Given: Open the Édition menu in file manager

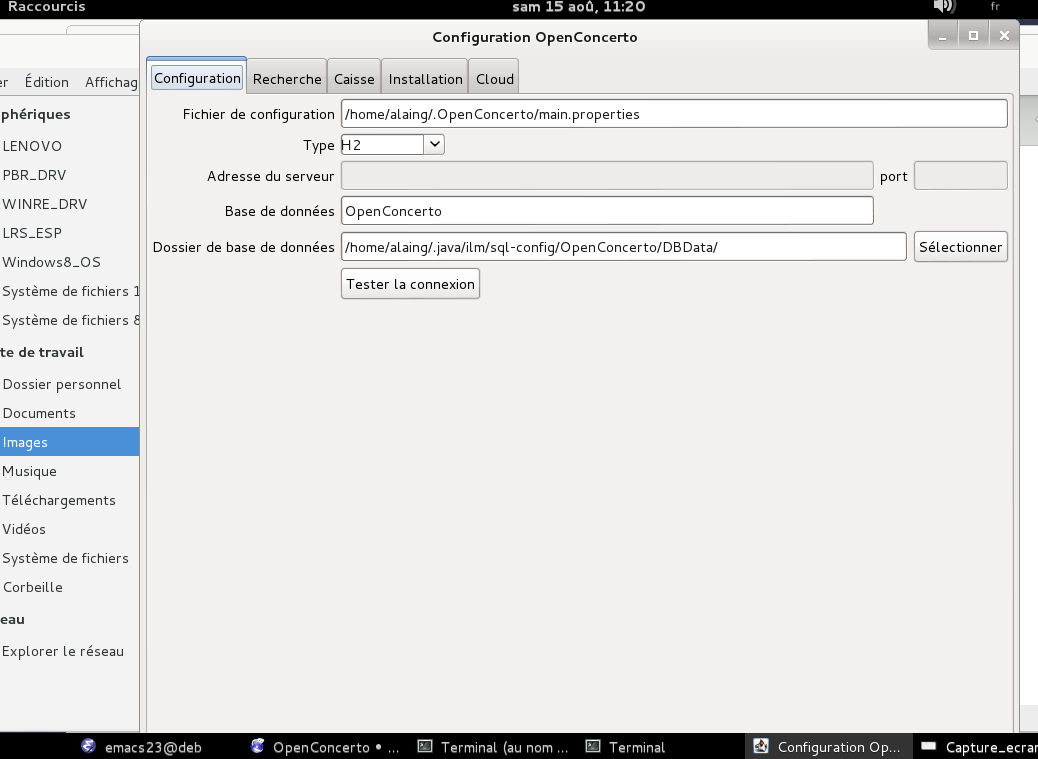Looking at the screenshot, I should click(46, 82).
